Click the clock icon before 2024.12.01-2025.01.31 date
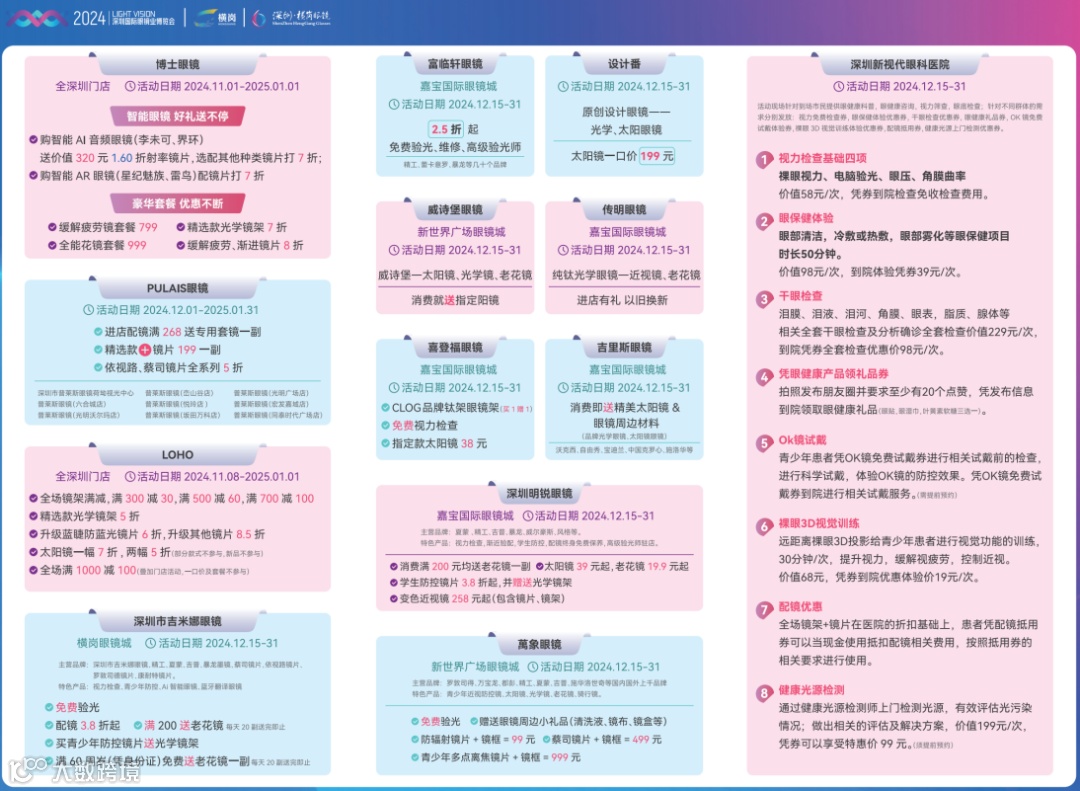Viewport: 1080px width, 791px height. 89,310
